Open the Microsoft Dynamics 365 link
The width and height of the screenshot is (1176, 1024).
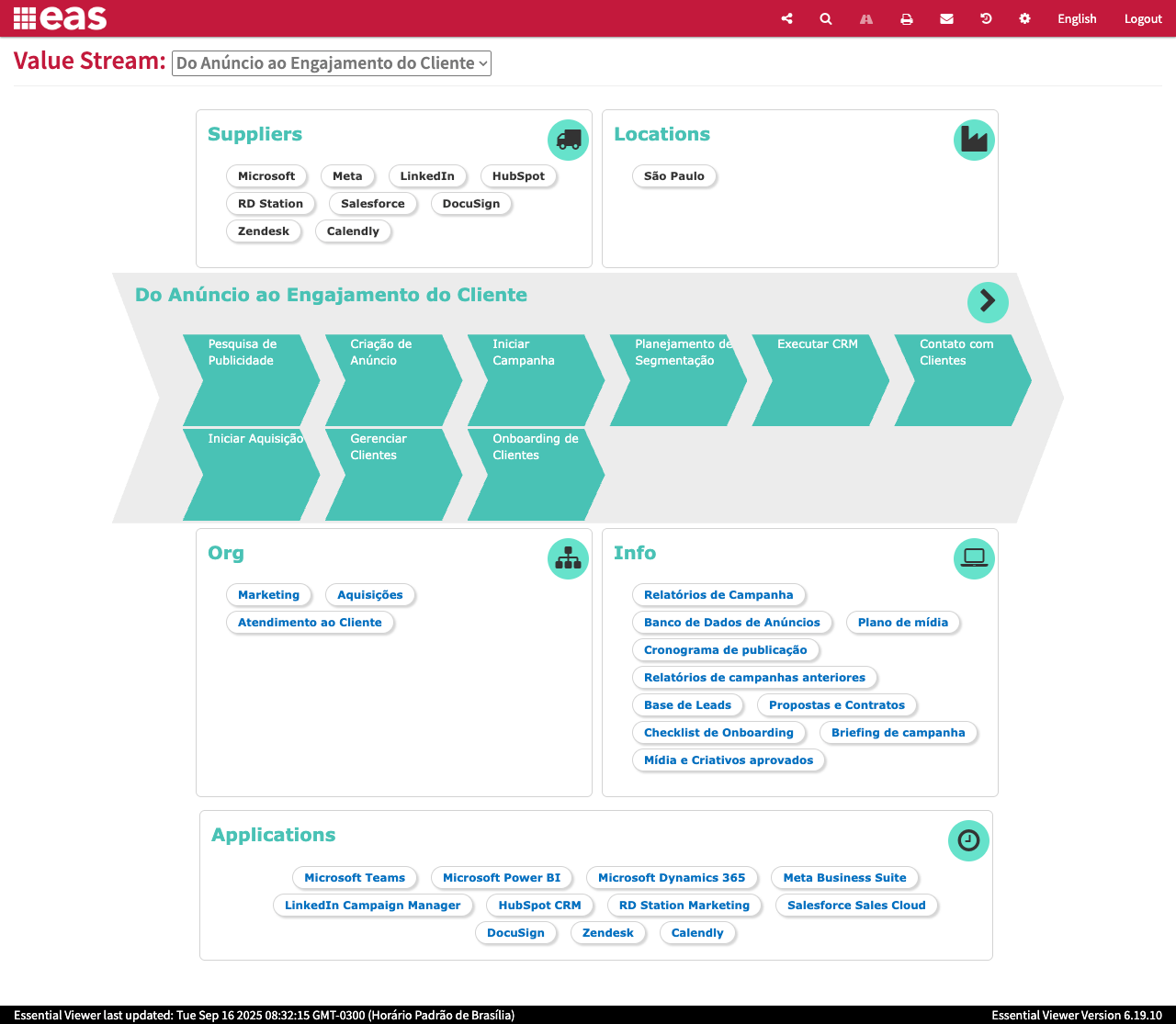click(672, 878)
